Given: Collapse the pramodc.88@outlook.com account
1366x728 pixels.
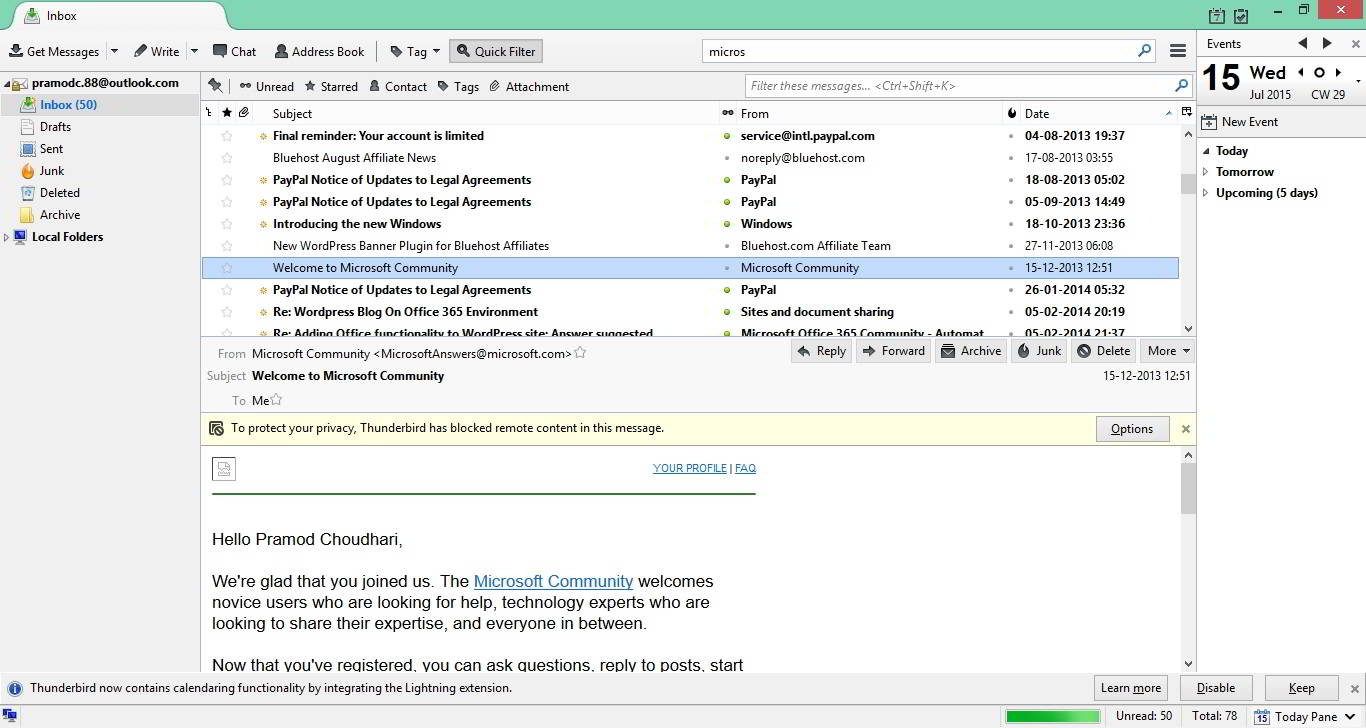Looking at the screenshot, I should pyautogui.click(x=7, y=84).
